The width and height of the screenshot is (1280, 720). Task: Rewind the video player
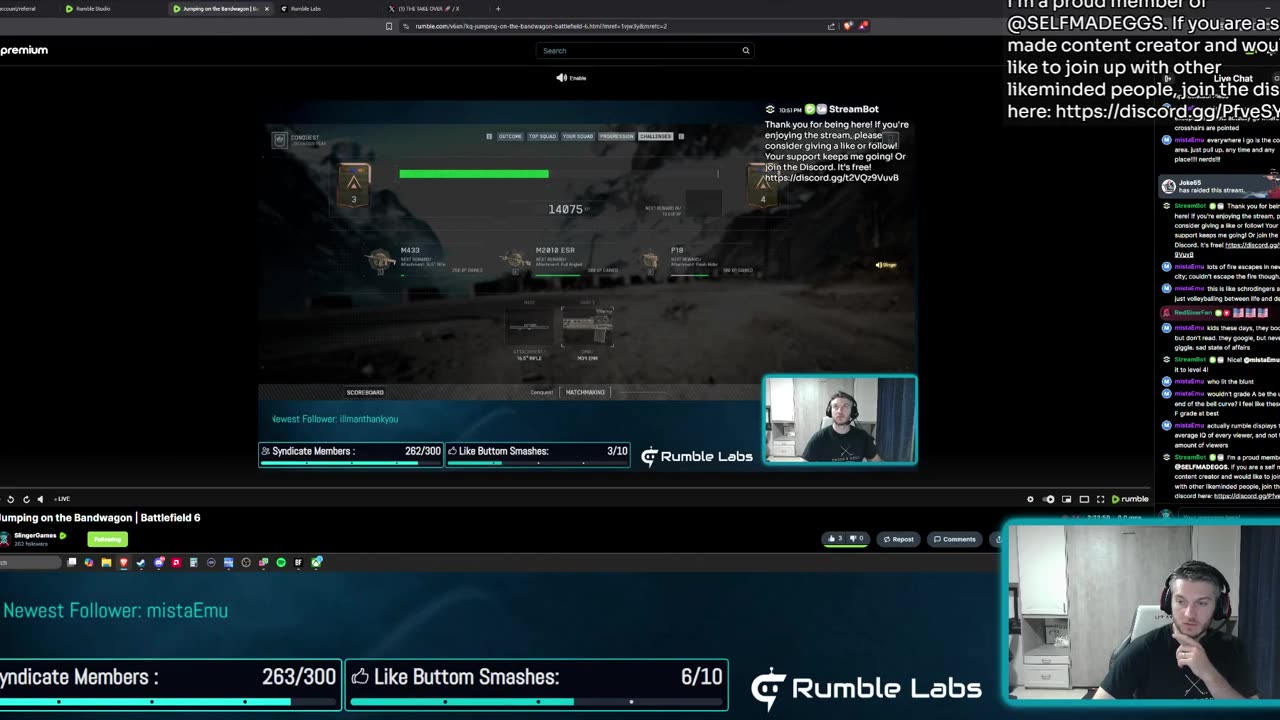click(10, 499)
